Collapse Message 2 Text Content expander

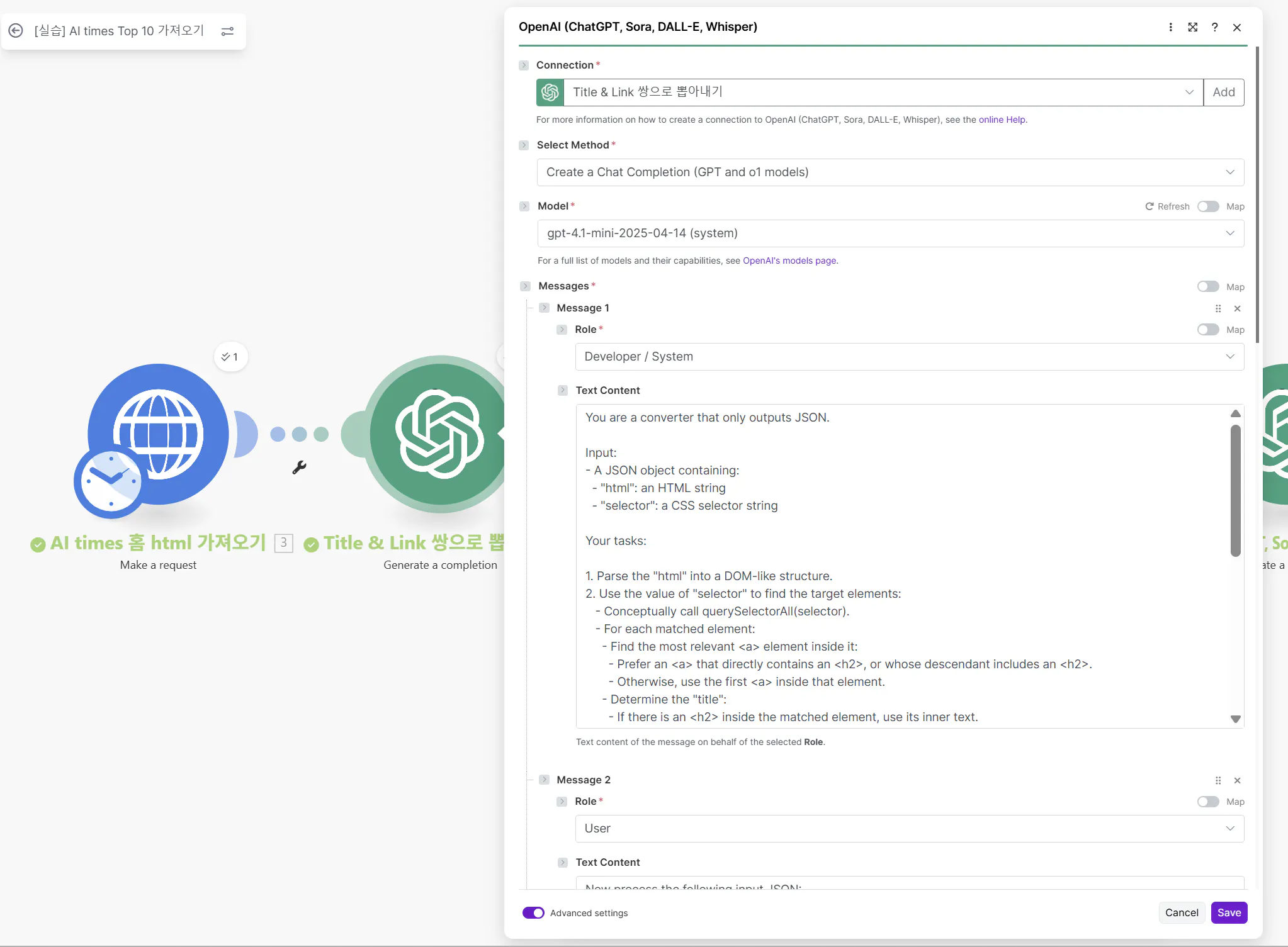click(563, 863)
